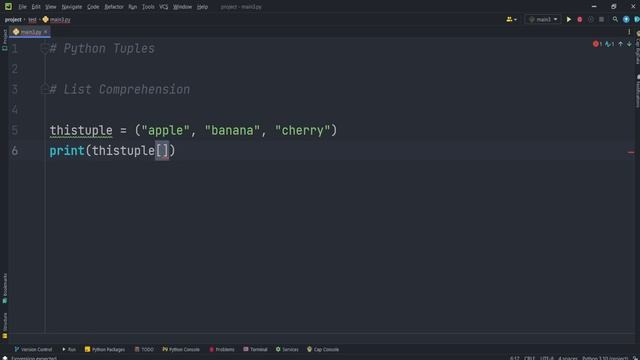640x360 pixels.
Task: Click the blue IDE update arrow icon
Action: [626, 19]
